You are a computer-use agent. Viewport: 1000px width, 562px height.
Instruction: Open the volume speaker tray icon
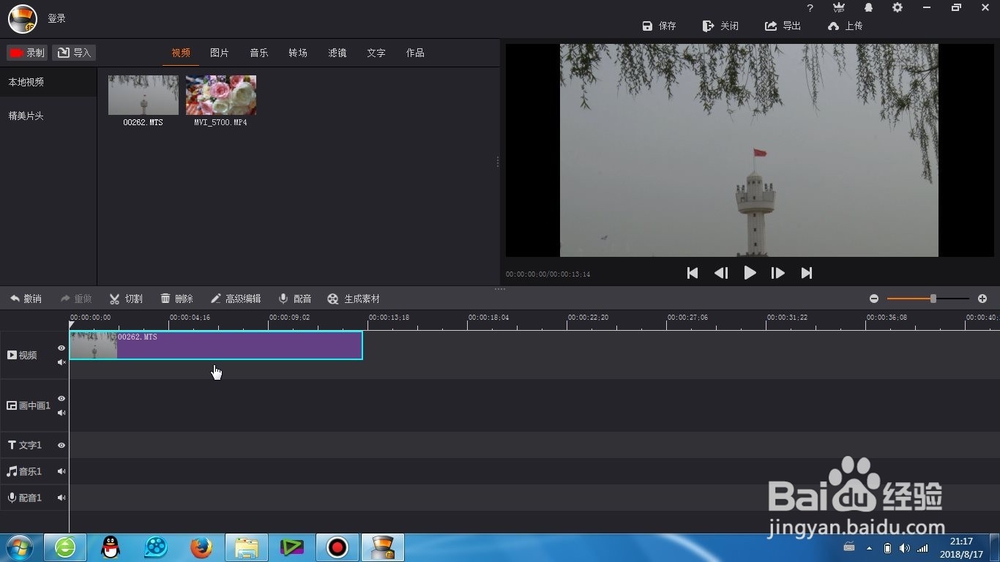tap(904, 548)
